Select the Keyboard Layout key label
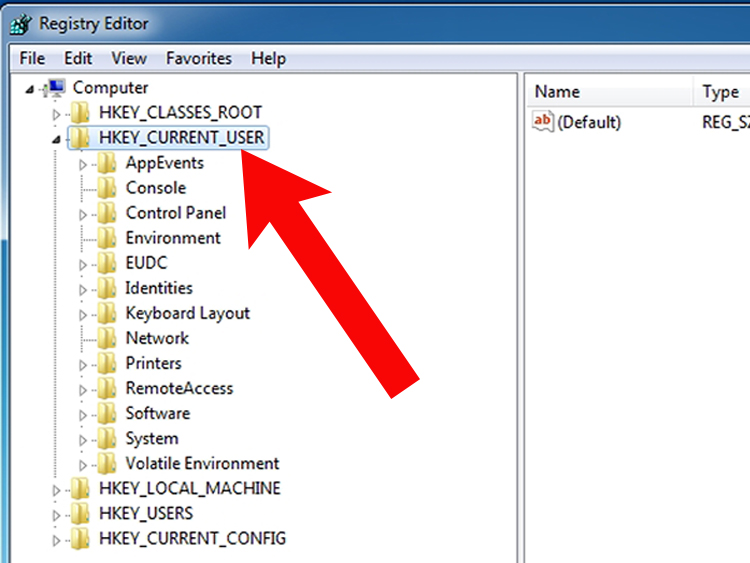This screenshot has width=750, height=563. pyautogui.click(x=188, y=313)
